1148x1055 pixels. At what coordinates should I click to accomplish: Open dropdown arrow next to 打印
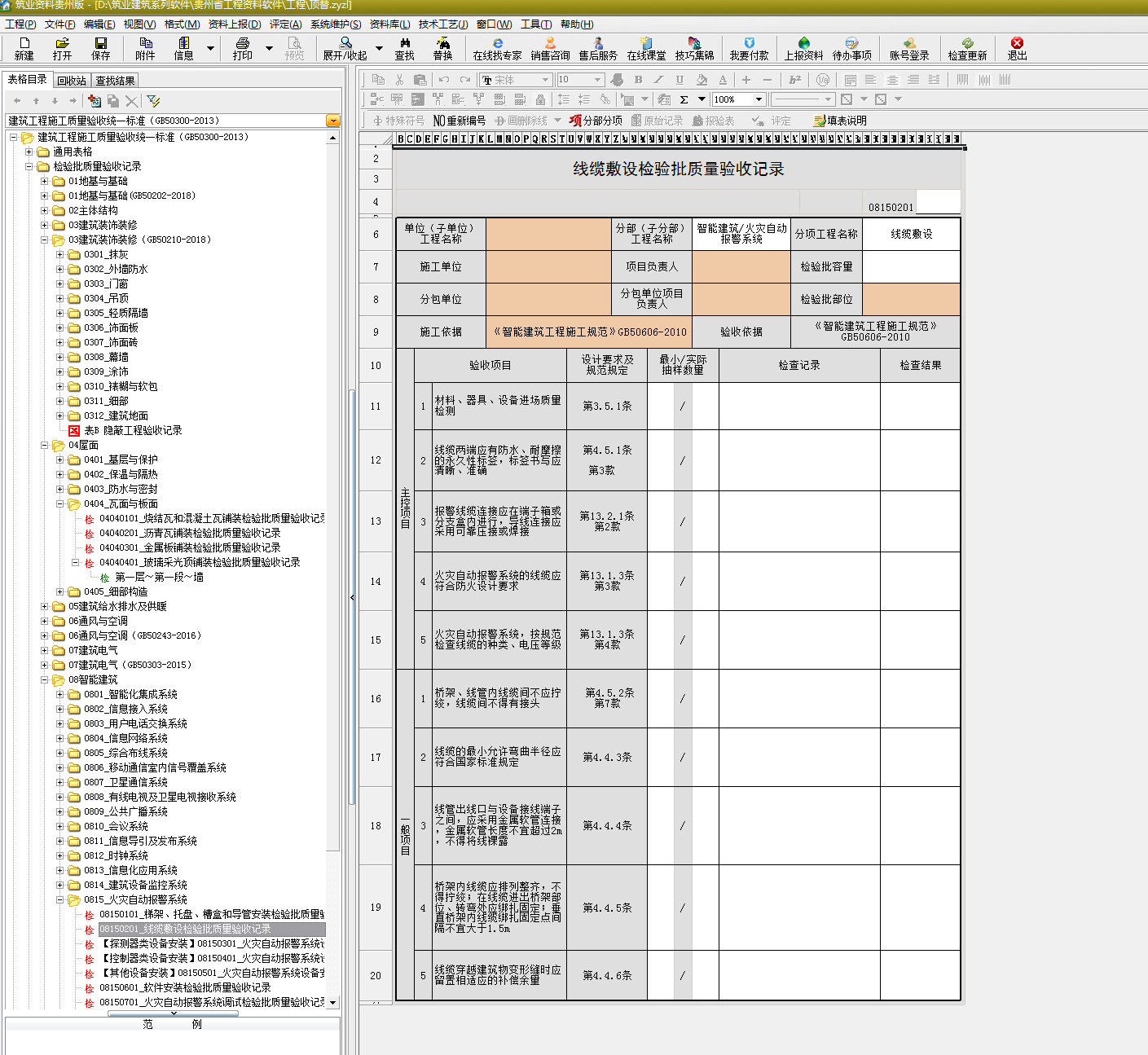pos(269,49)
